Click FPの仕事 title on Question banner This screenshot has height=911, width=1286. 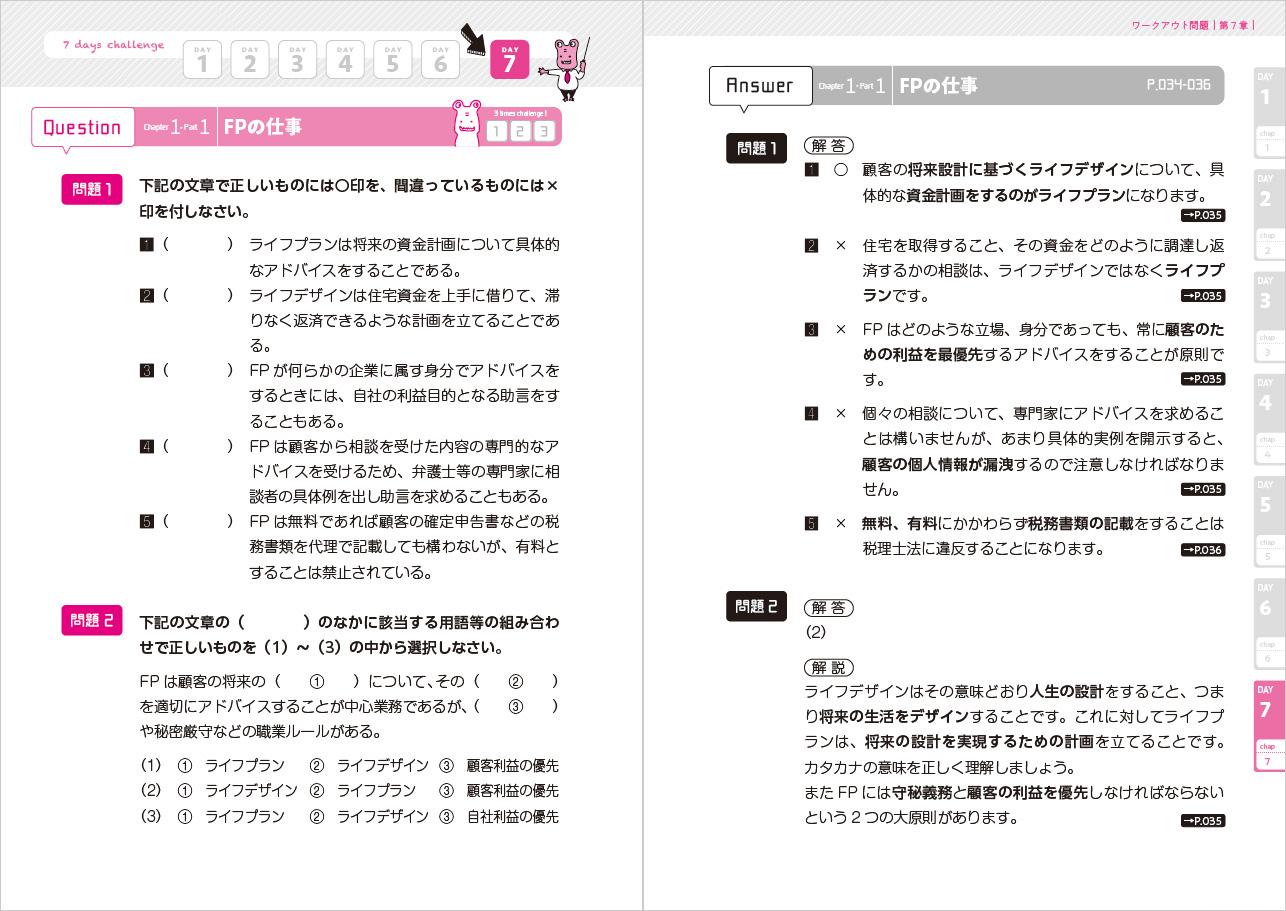[263, 127]
